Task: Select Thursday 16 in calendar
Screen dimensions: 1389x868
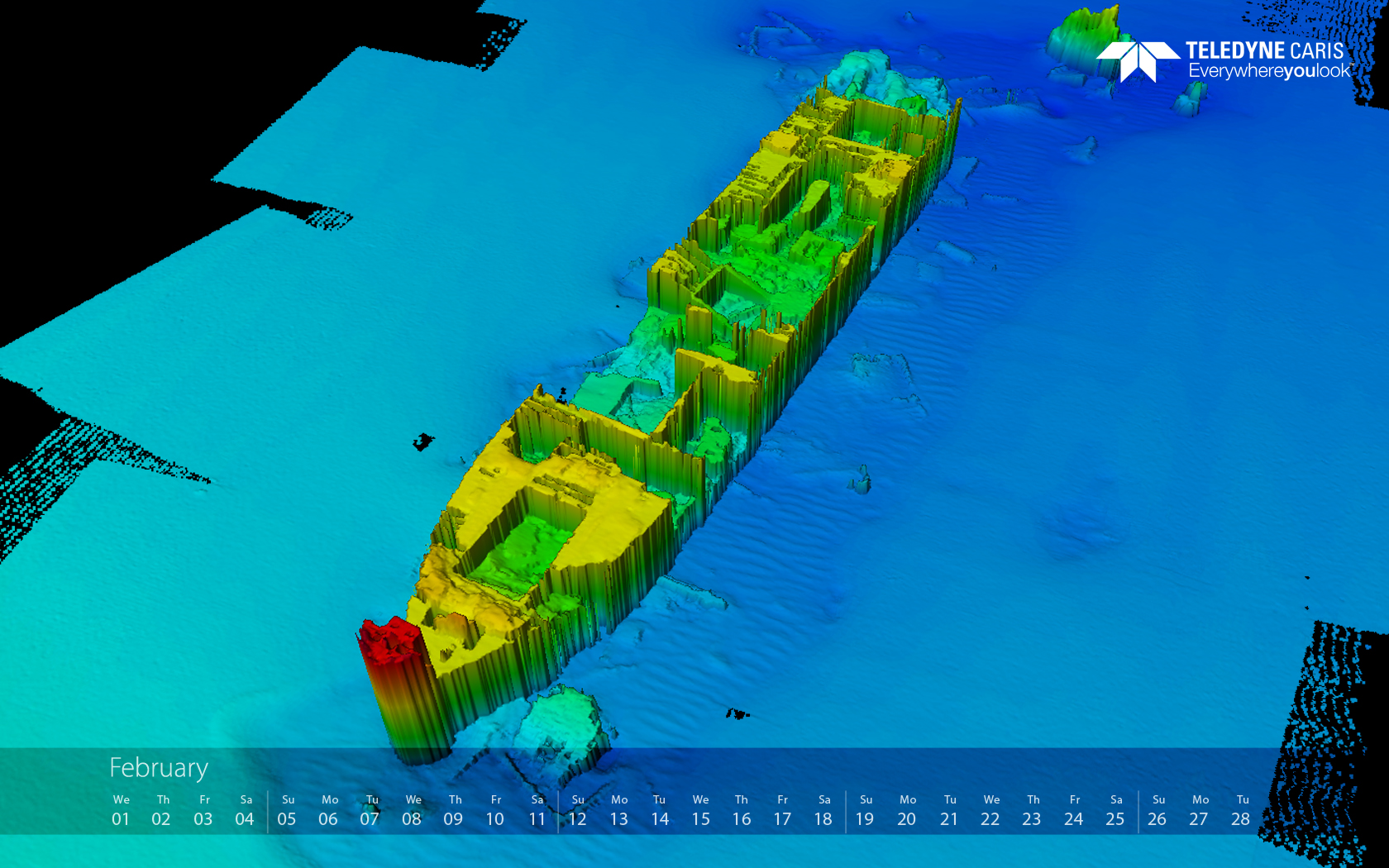Action: coord(742,811)
